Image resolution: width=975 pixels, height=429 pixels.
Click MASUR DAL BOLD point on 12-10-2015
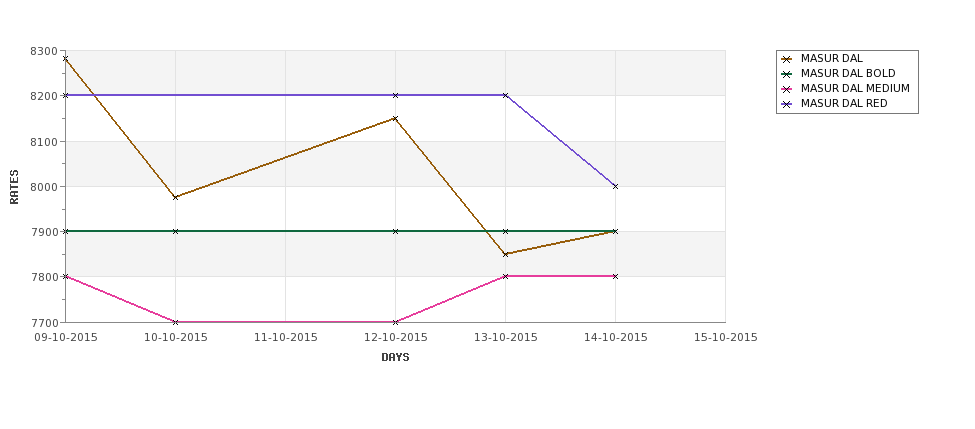(x=395, y=231)
